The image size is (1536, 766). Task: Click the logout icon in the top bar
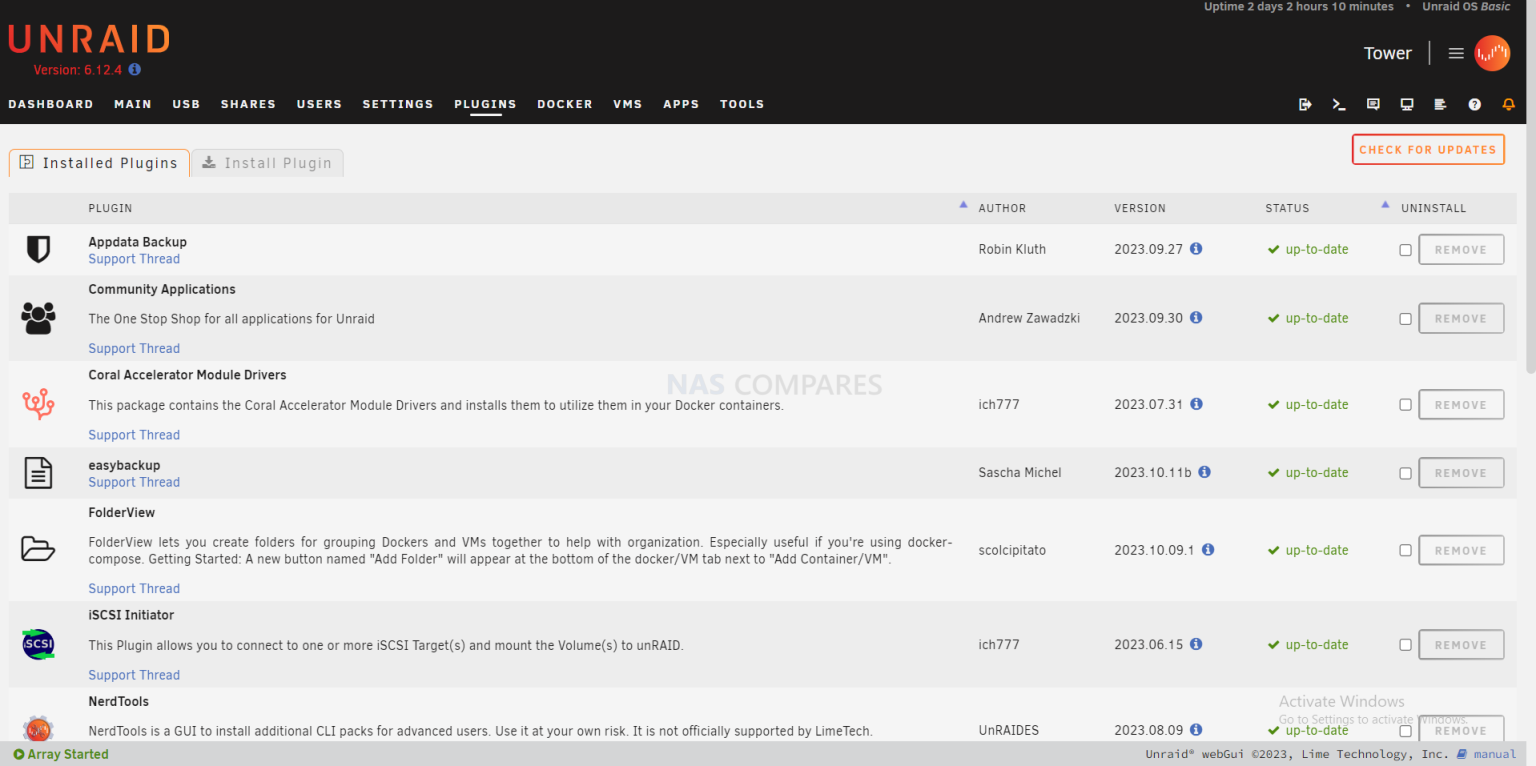click(x=1305, y=104)
